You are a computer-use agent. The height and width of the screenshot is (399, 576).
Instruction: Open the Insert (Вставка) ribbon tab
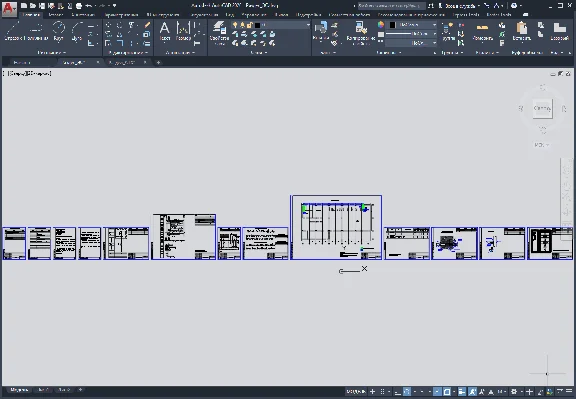point(56,15)
